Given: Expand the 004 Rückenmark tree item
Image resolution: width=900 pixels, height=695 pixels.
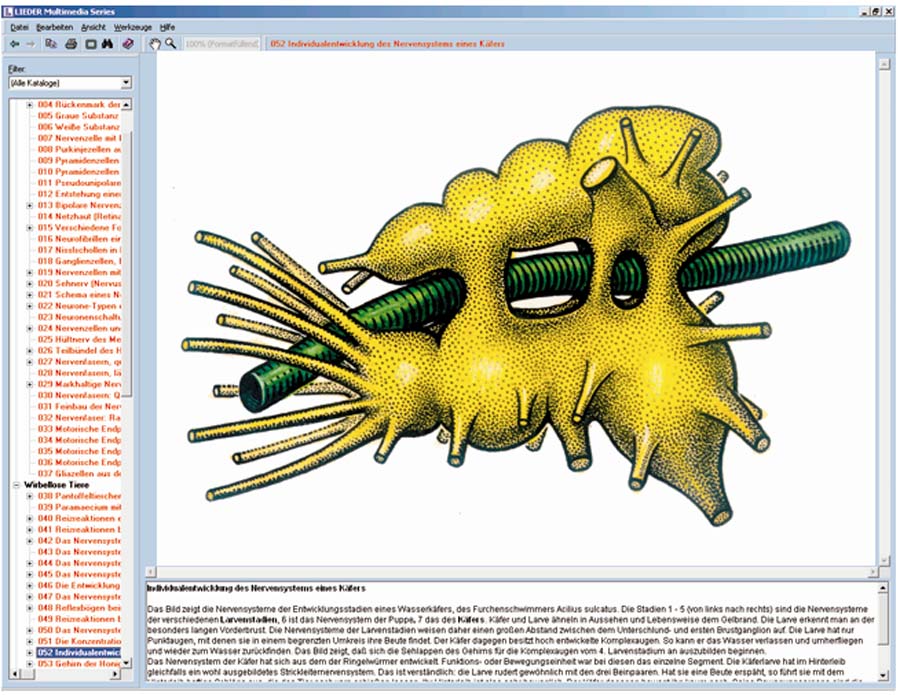Looking at the screenshot, I should [30, 104].
